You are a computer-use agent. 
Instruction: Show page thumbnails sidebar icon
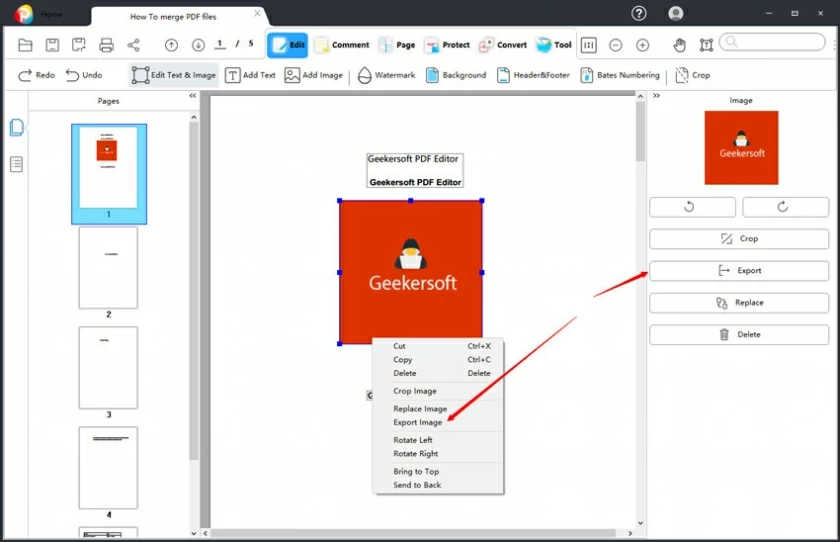point(17,127)
